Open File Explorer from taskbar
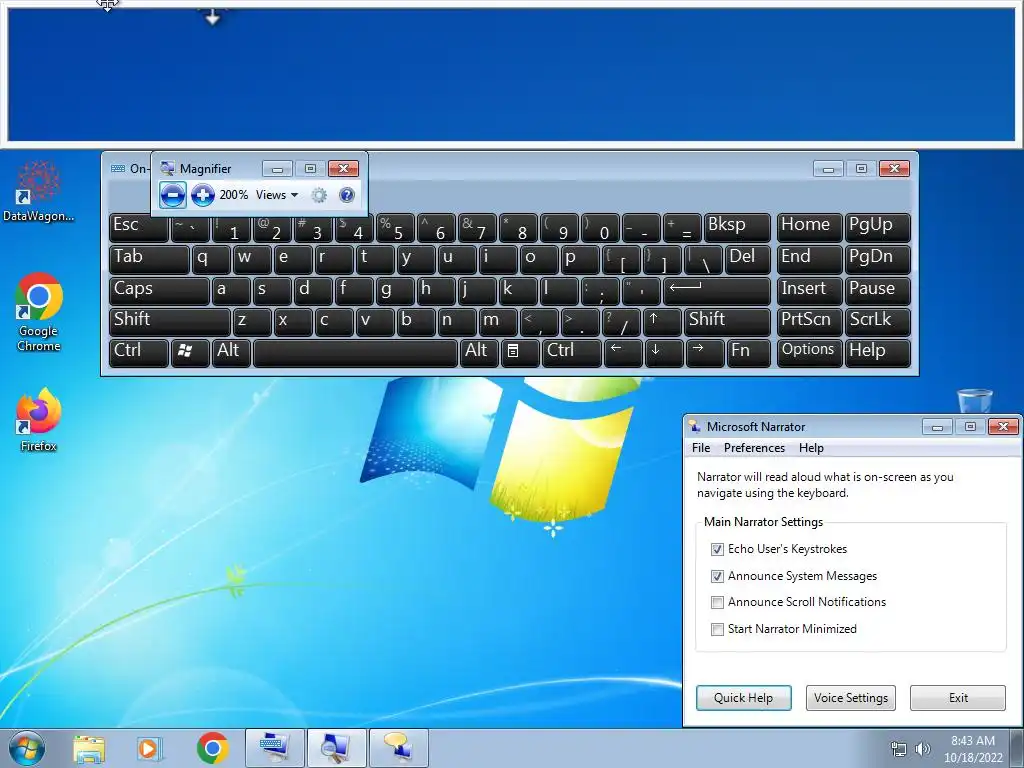1024x768 pixels. tap(89, 748)
